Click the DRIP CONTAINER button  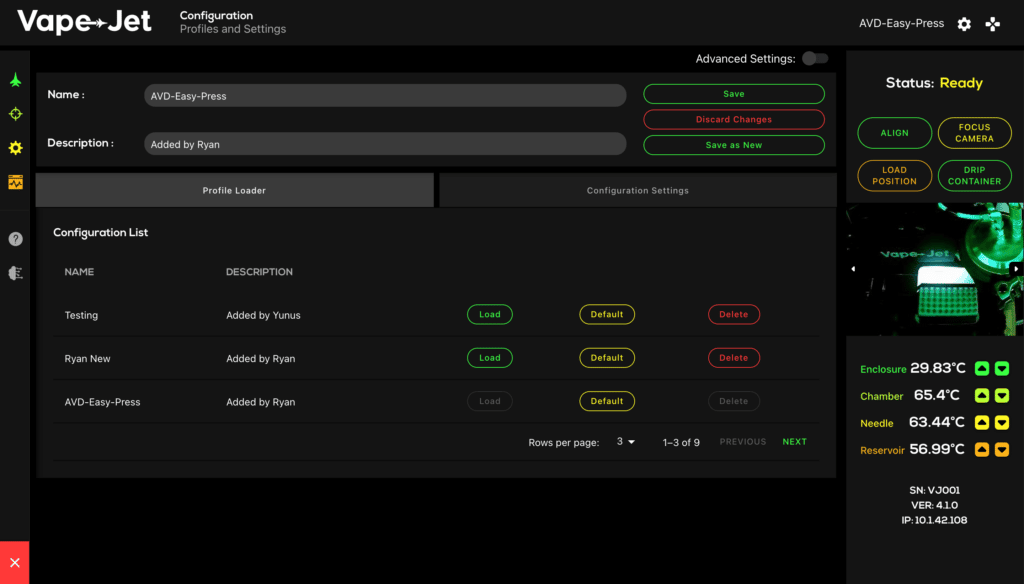click(x=974, y=176)
